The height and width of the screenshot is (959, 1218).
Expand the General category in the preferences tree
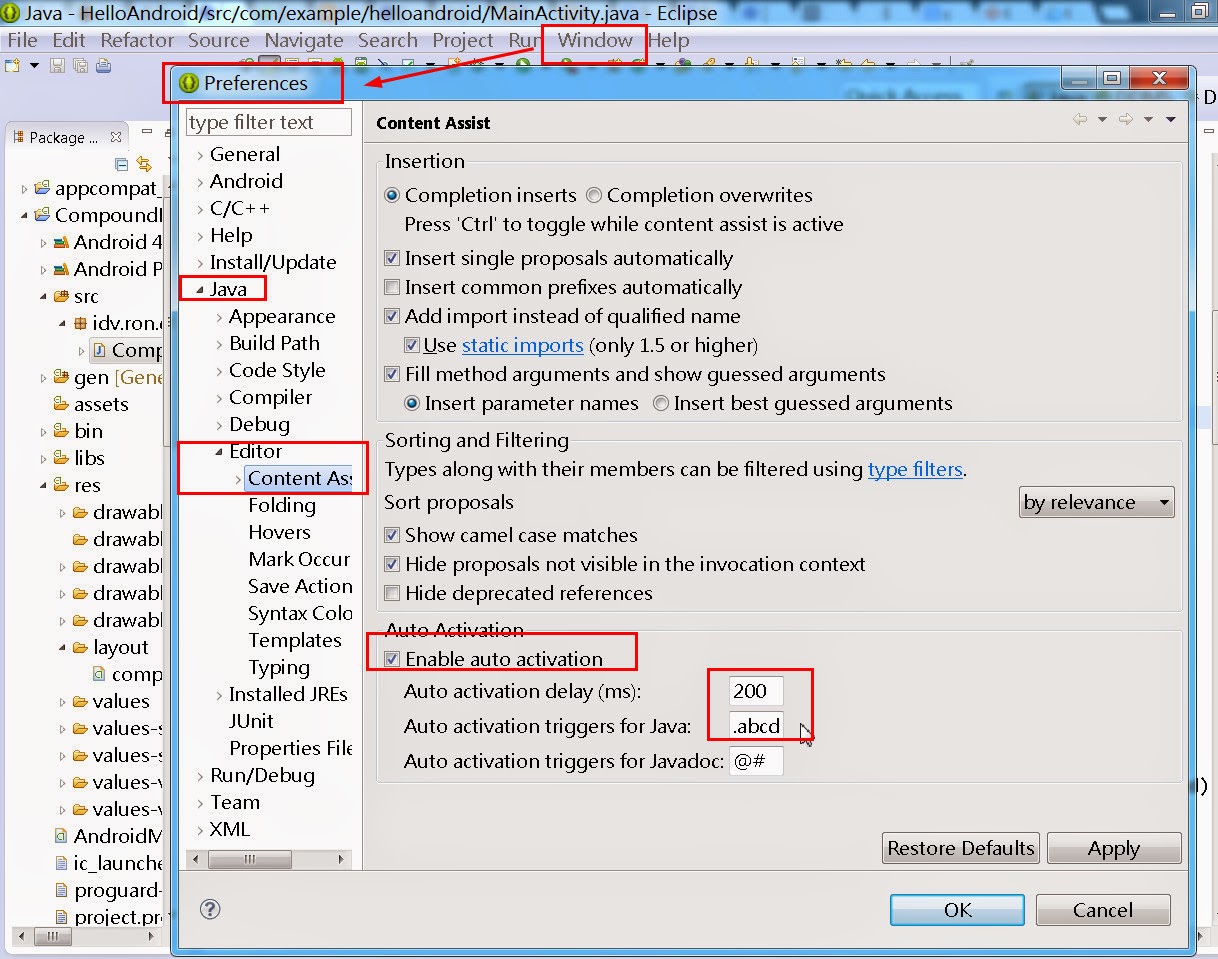pos(200,154)
